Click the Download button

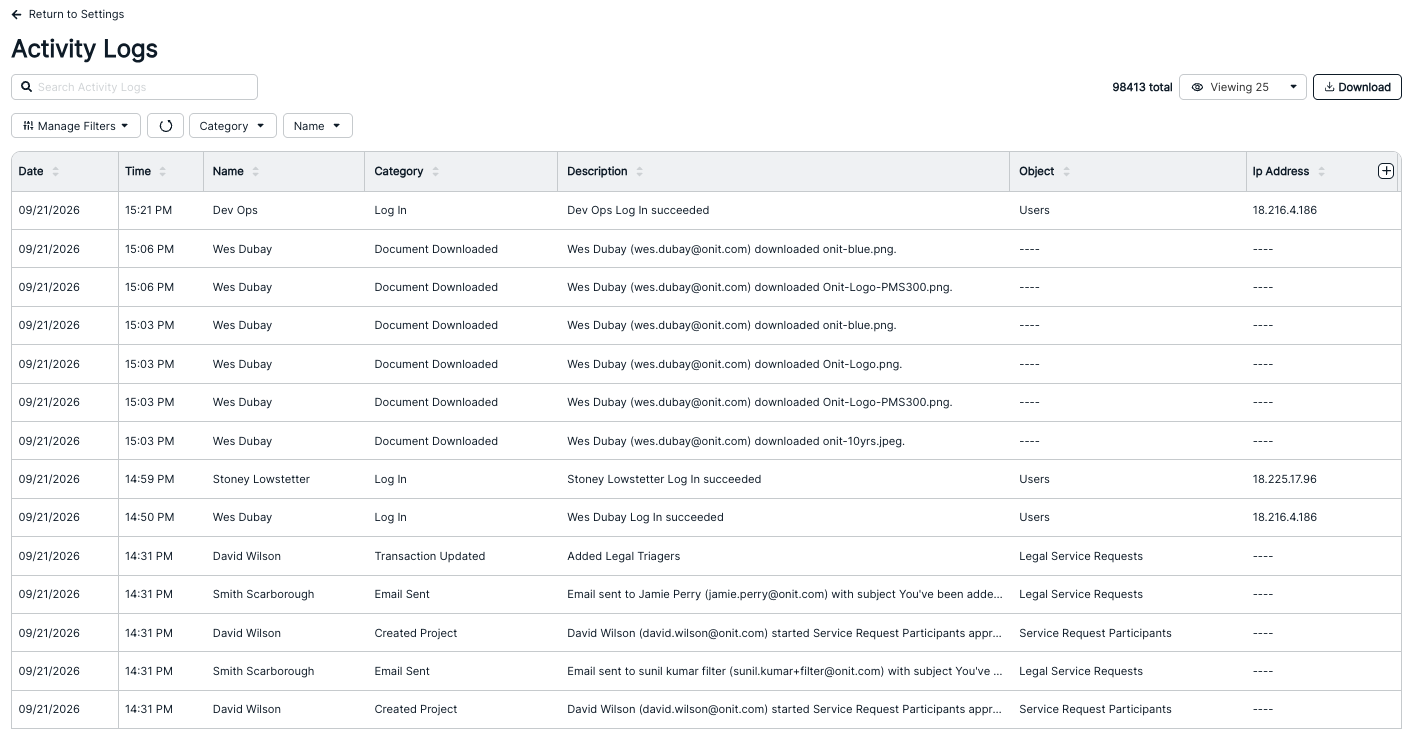click(1357, 87)
